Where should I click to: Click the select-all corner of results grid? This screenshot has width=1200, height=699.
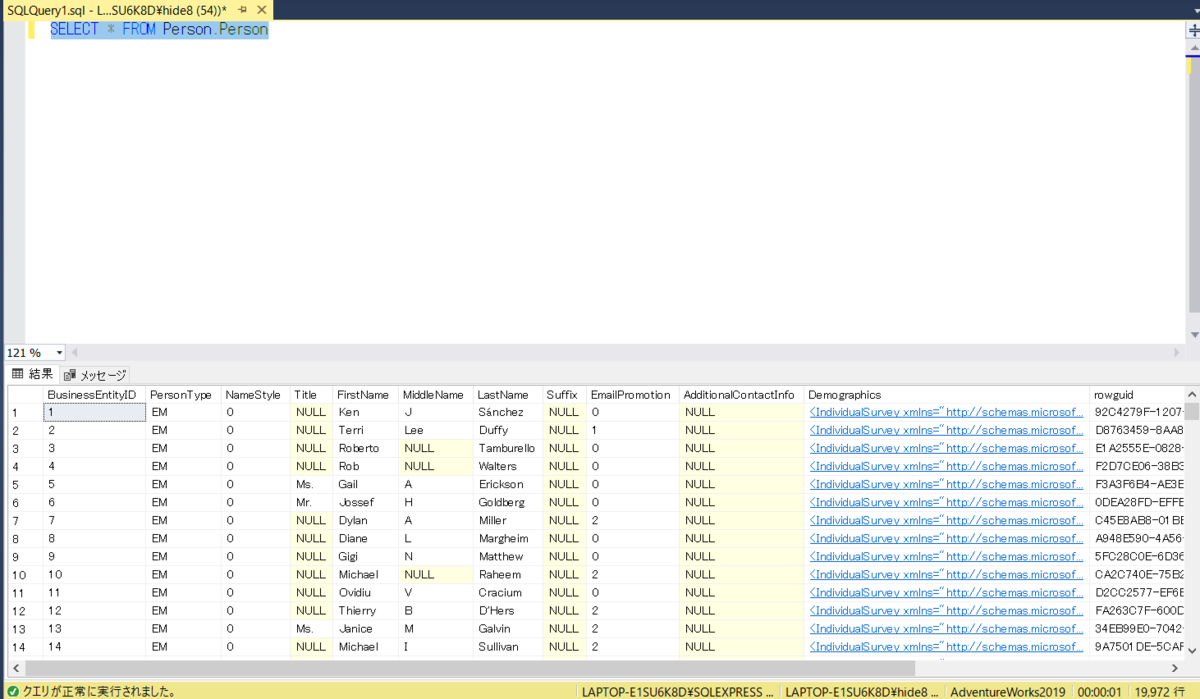click(x=25, y=395)
